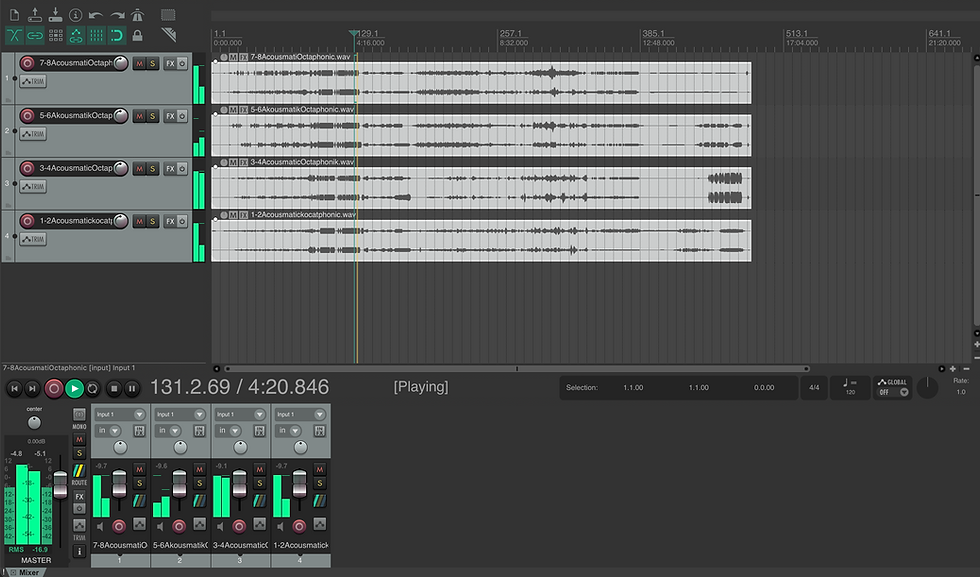980x577 pixels.
Task: Arm track 7-8AcousmatiOctaphonic for recording
Action: coord(27,63)
